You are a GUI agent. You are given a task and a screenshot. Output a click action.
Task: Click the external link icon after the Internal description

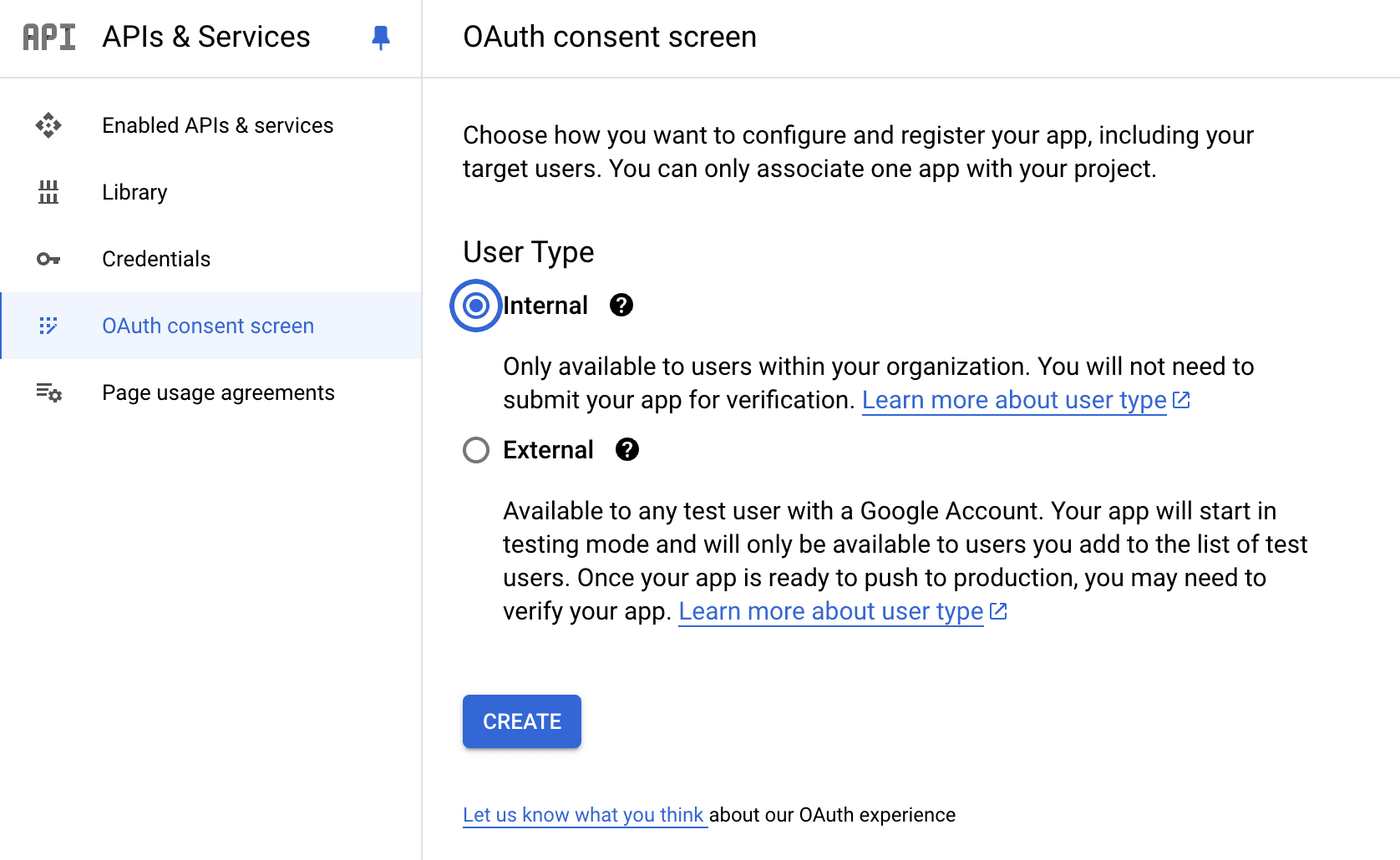(1180, 400)
